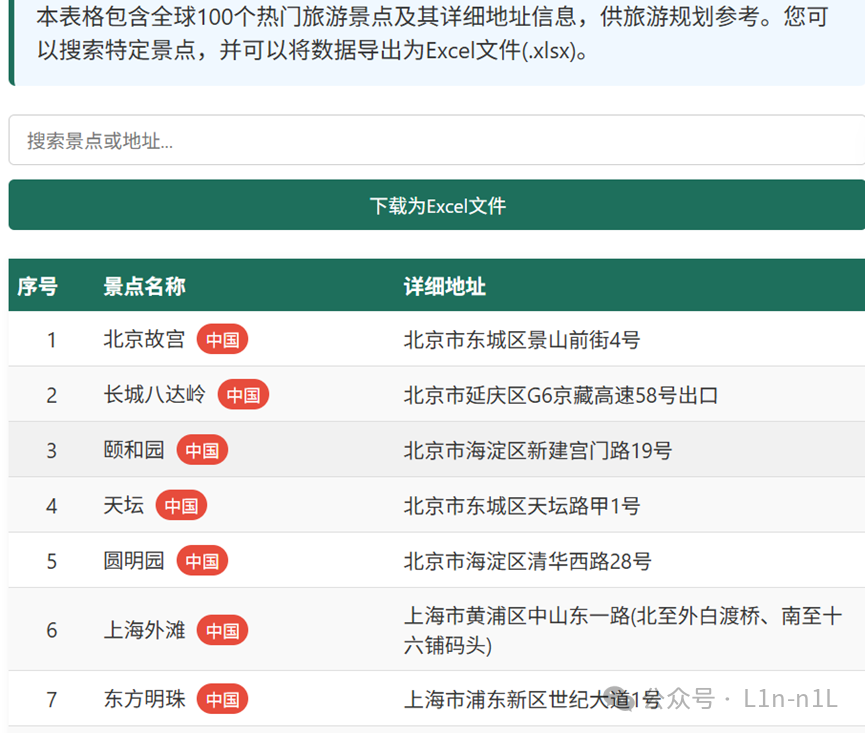865x733 pixels.
Task: Click the attraction name 北京故宫
Action: point(144,340)
